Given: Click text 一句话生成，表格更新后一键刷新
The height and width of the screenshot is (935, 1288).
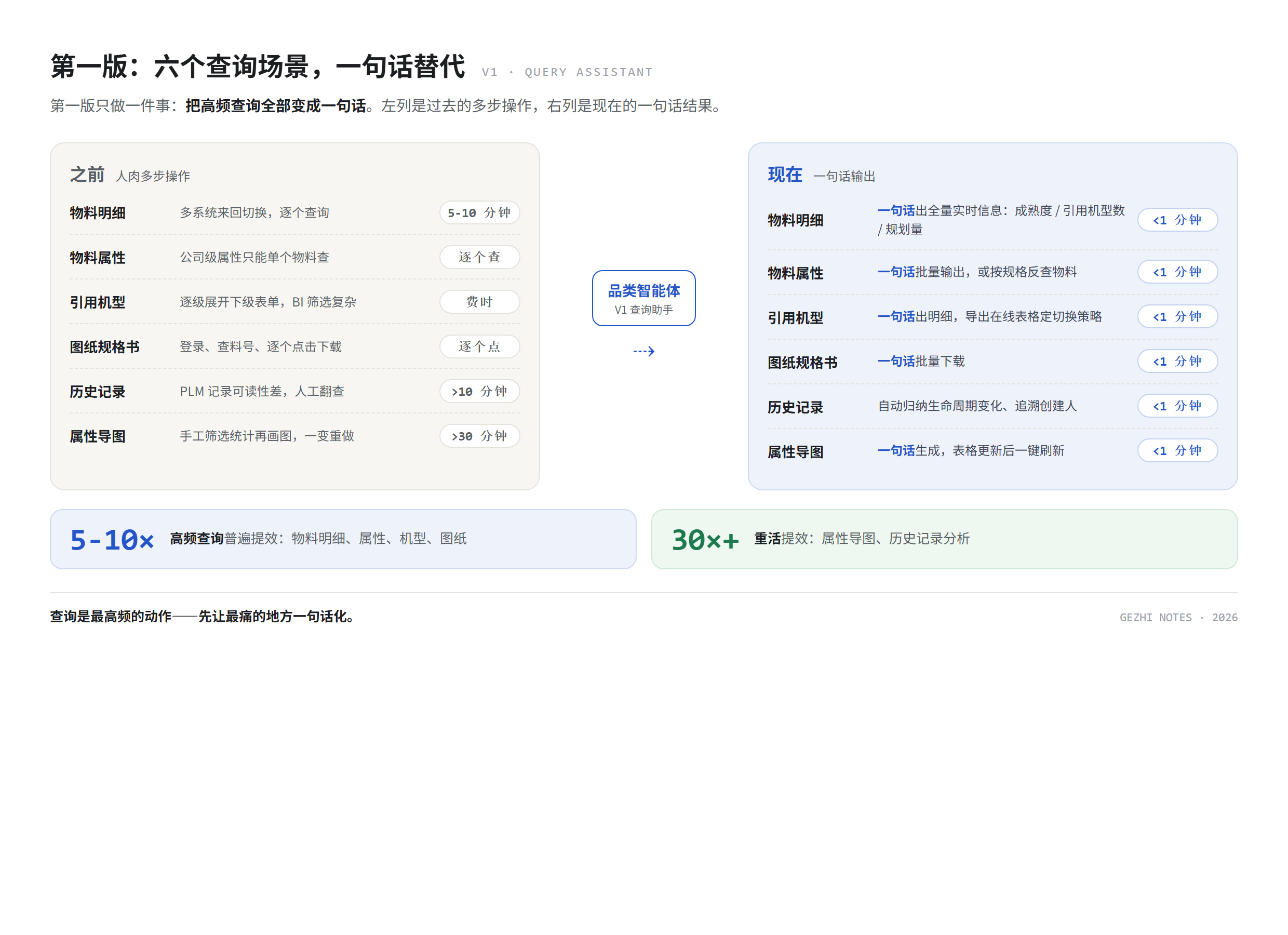Looking at the screenshot, I should point(971,450).
